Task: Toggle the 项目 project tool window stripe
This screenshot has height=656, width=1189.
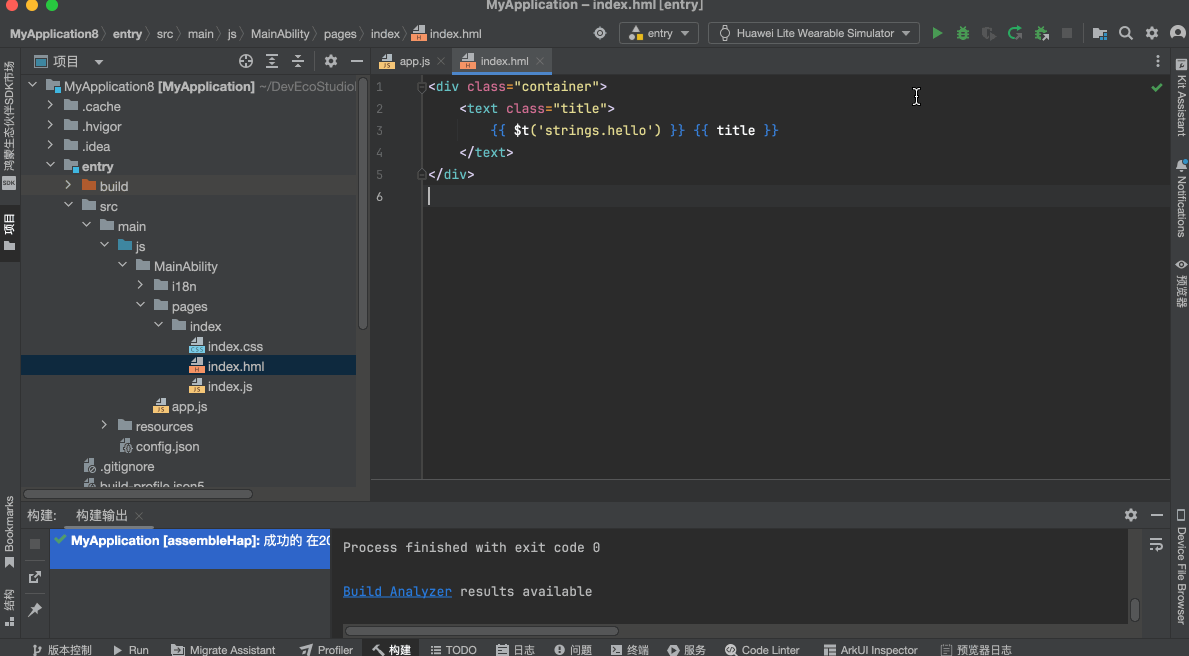Action: [9, 232]
